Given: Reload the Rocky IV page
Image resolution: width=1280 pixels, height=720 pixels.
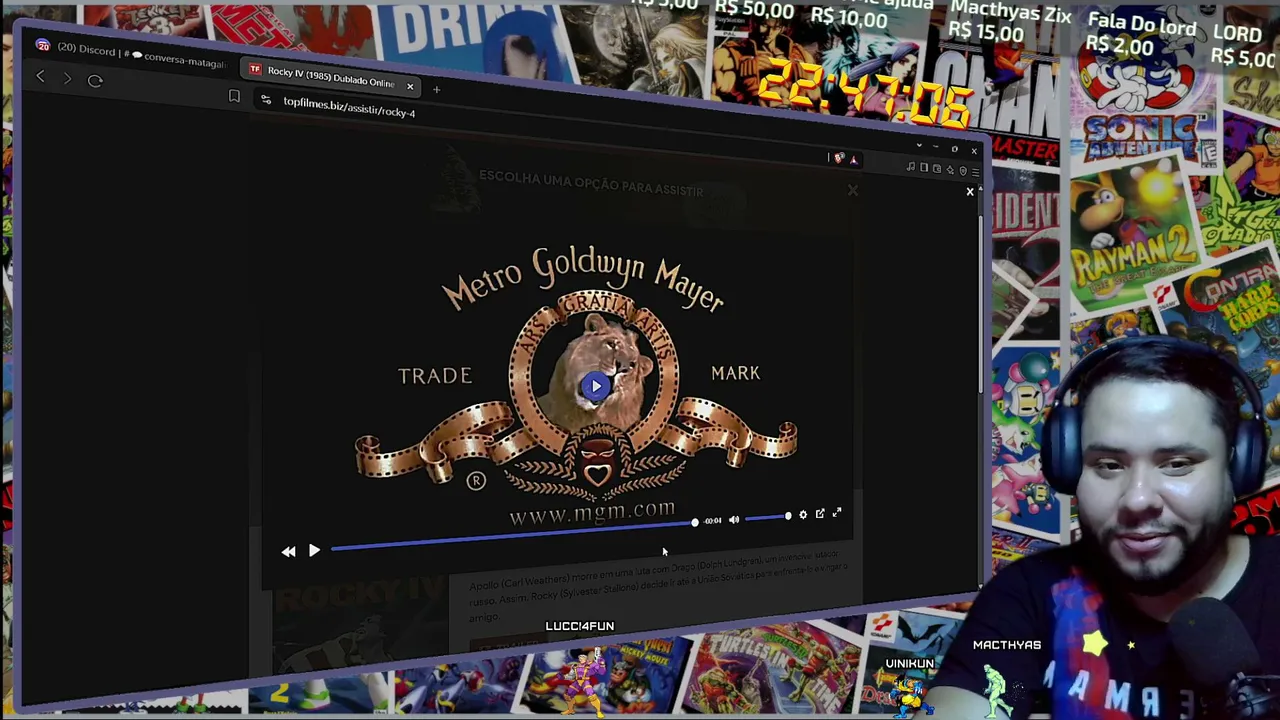Looking at the screenshot, I should point(95,80).
